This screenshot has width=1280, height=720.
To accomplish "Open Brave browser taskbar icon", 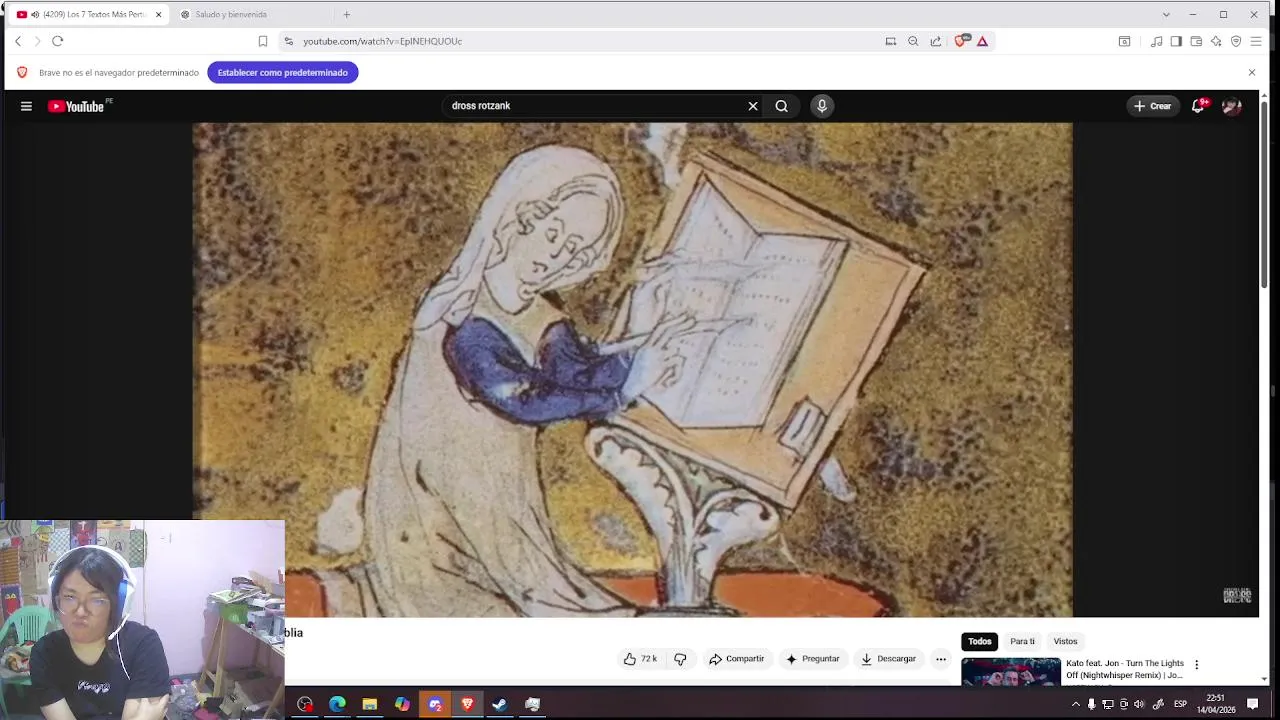I will point(467,704).
